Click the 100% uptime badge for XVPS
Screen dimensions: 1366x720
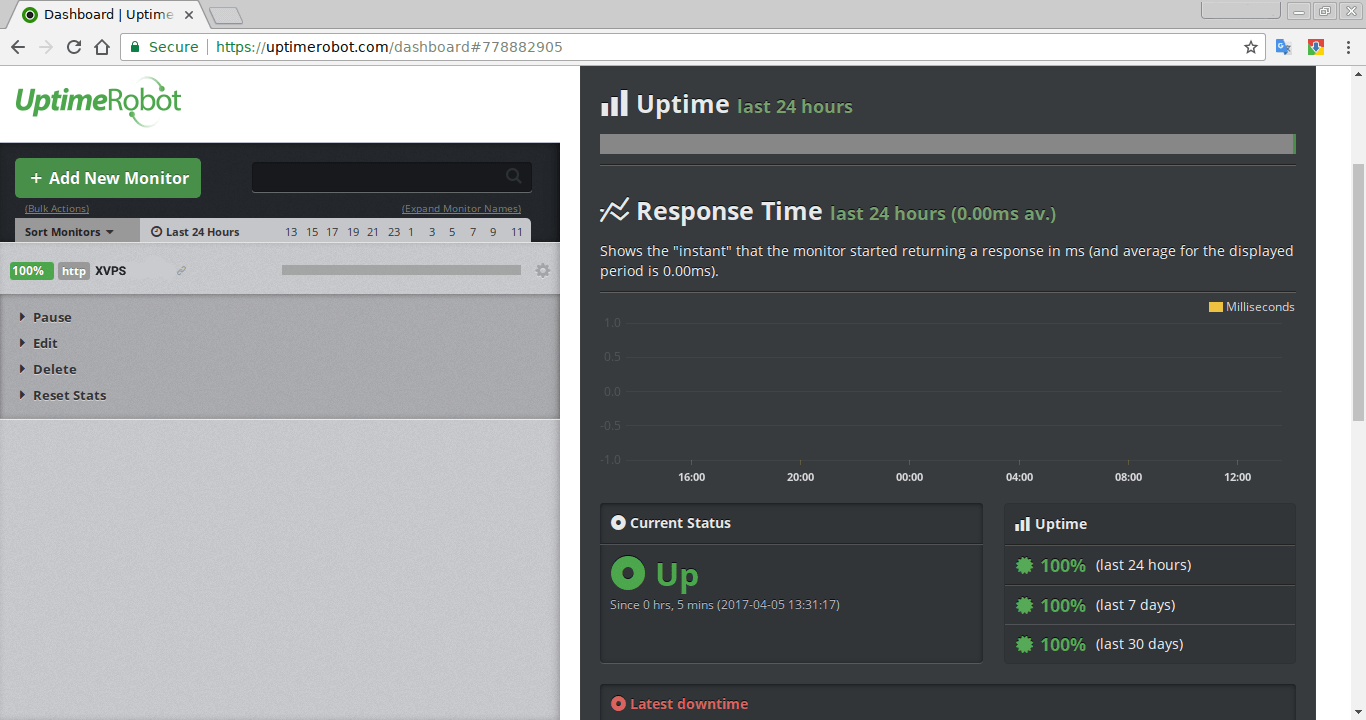(32, 271)
